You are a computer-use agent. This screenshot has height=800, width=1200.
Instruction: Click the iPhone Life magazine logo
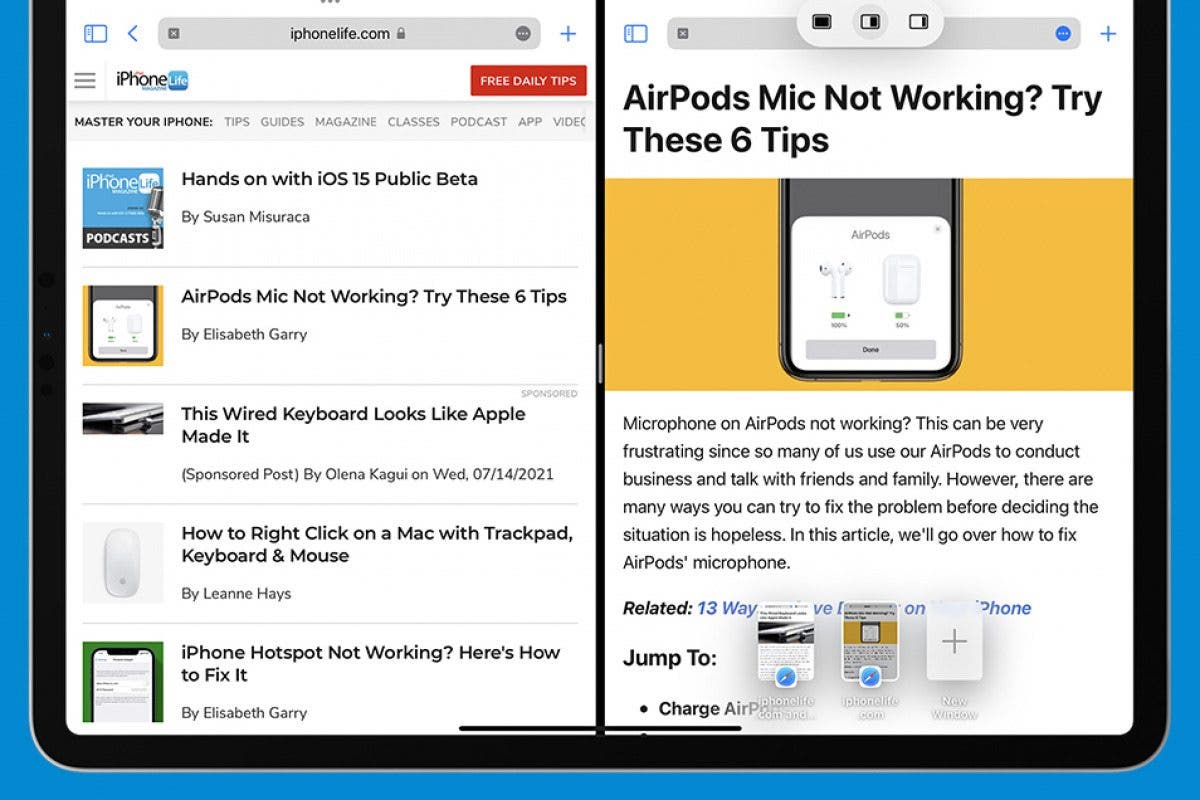point(151,80)
